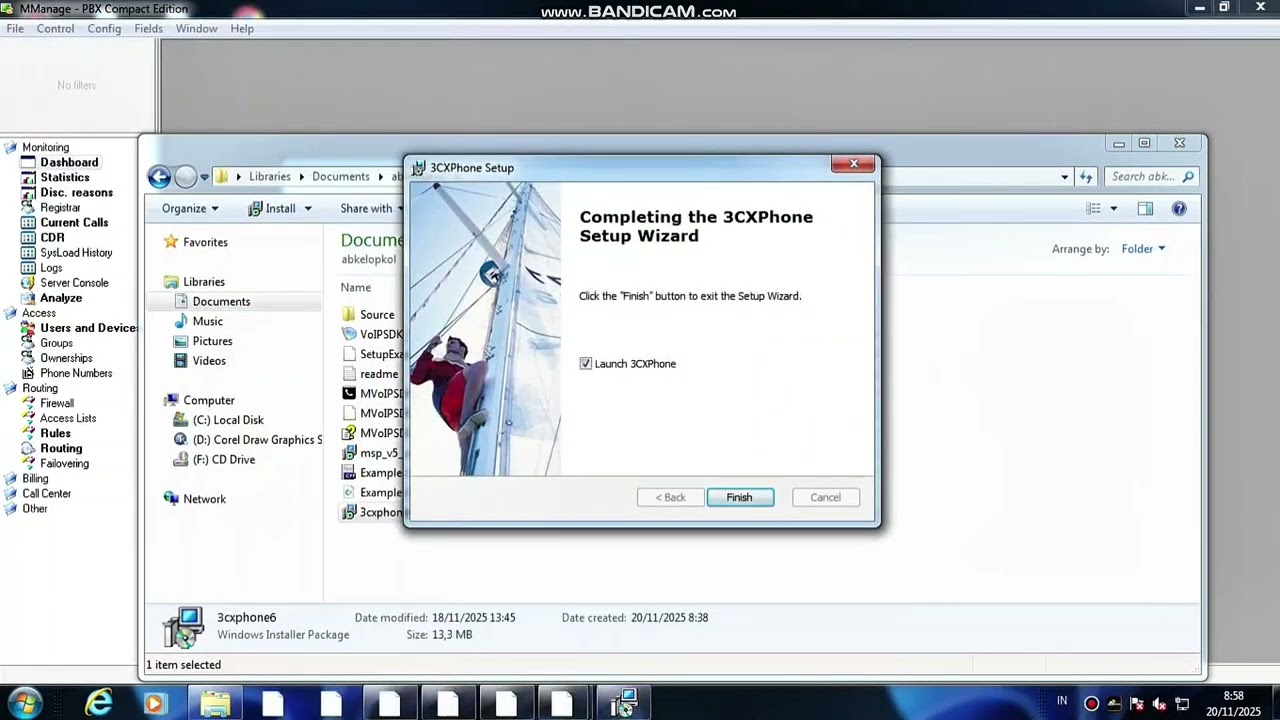Open Internet Explorer from taskbar
Screen dimensions: 1280x720
pos(98,704)
